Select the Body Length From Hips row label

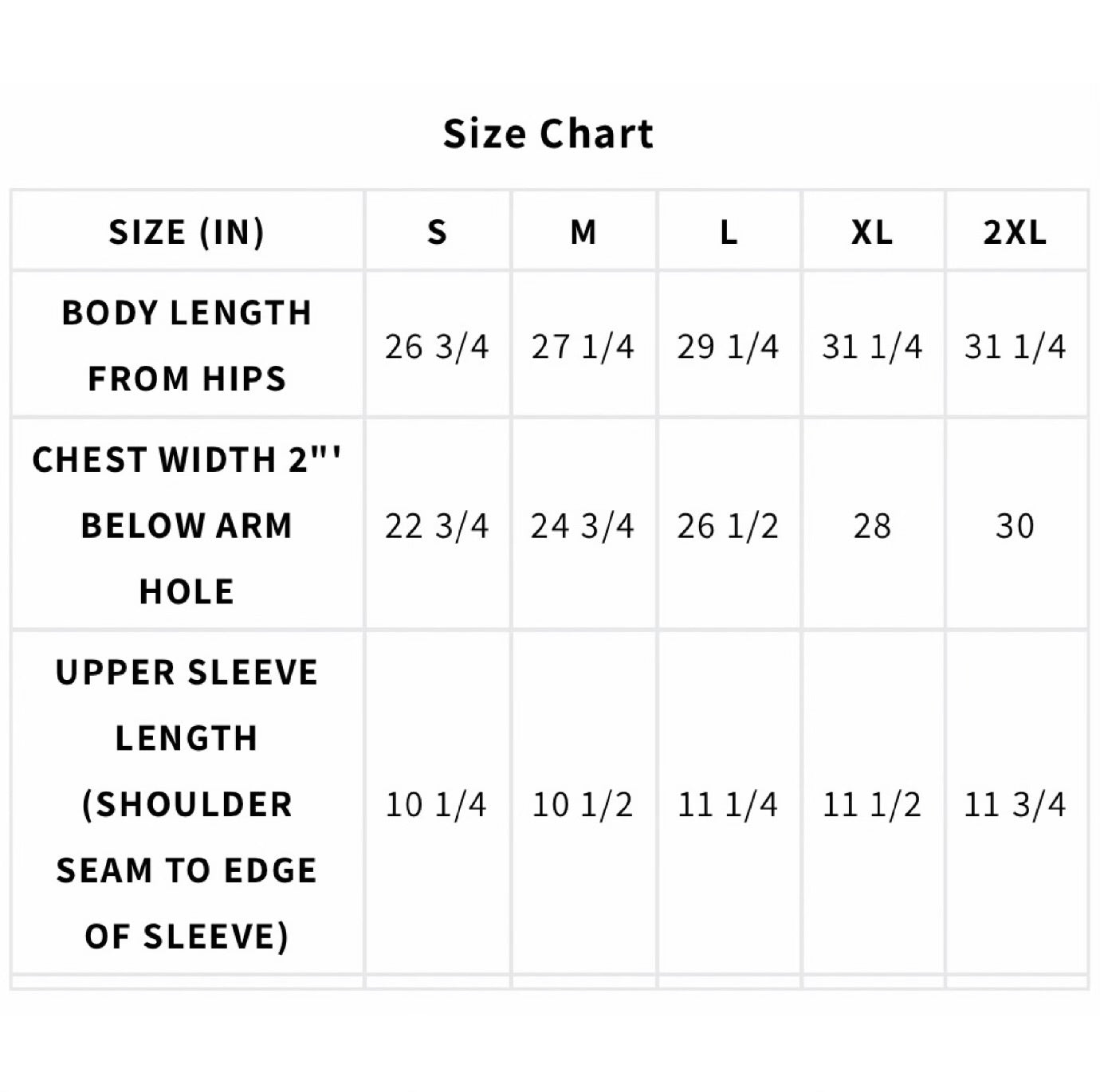[187, 345]
